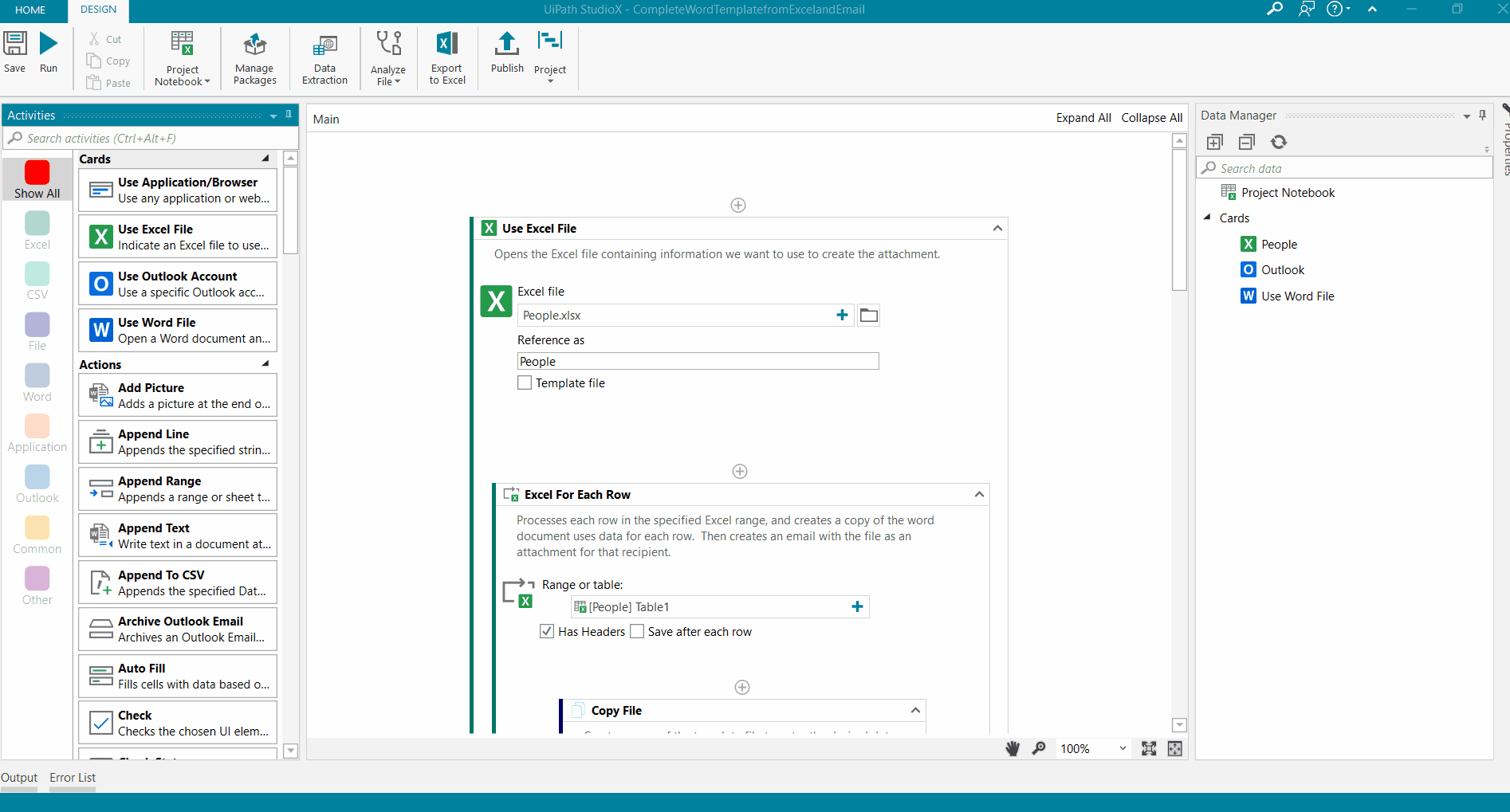
Task: Paste from the clipboard
Action: coord(108,83)
